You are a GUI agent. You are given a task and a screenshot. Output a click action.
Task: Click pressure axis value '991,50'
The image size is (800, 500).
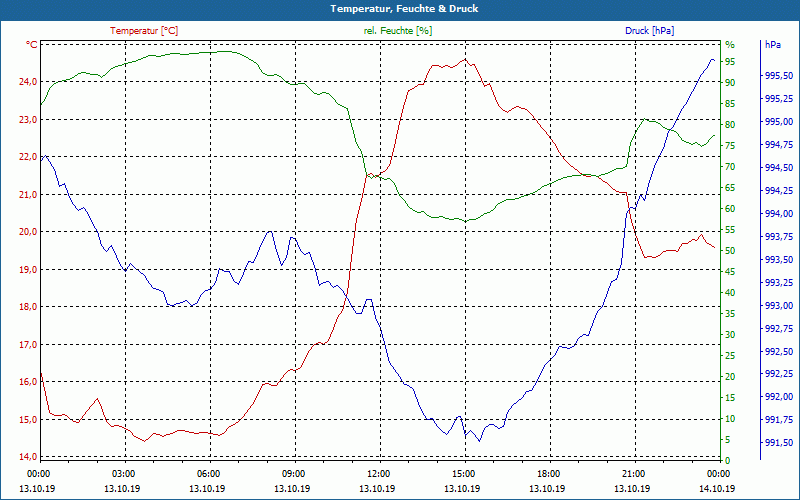pos(779,443)
